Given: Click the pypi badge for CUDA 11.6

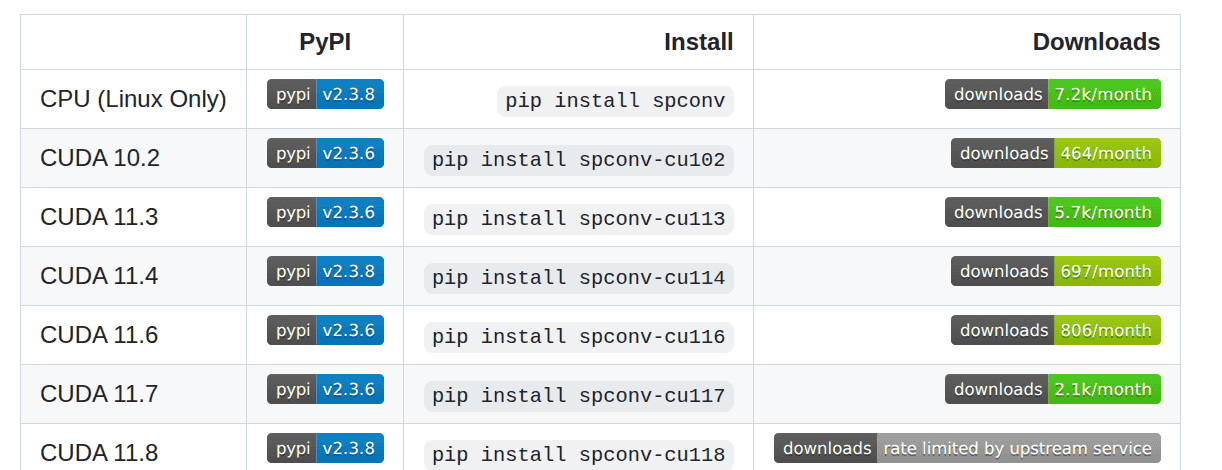Looking at the screenshot, I should point(325,331).
